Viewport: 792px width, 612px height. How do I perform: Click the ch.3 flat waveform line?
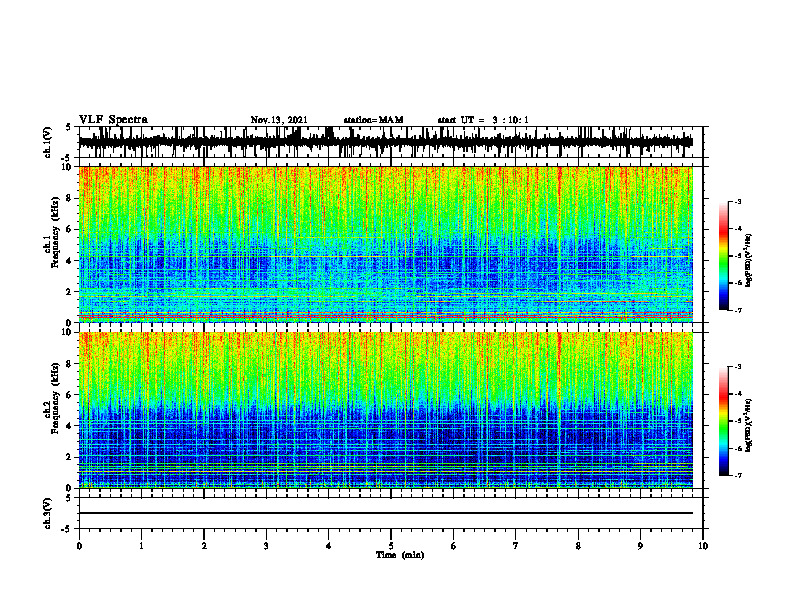(x=386, y=513)
